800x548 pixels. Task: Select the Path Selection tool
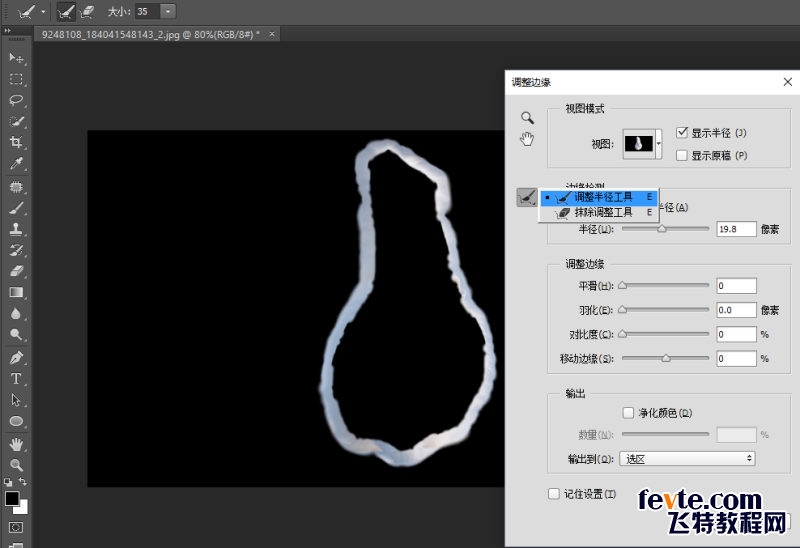(16, 400)
